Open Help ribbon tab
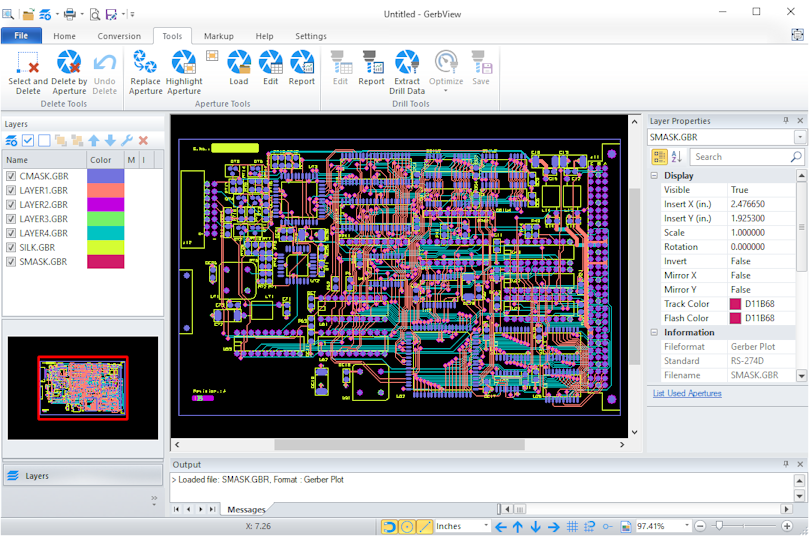Image resolution: width=809 pixels, height=536 pixels. click(264, 36)
